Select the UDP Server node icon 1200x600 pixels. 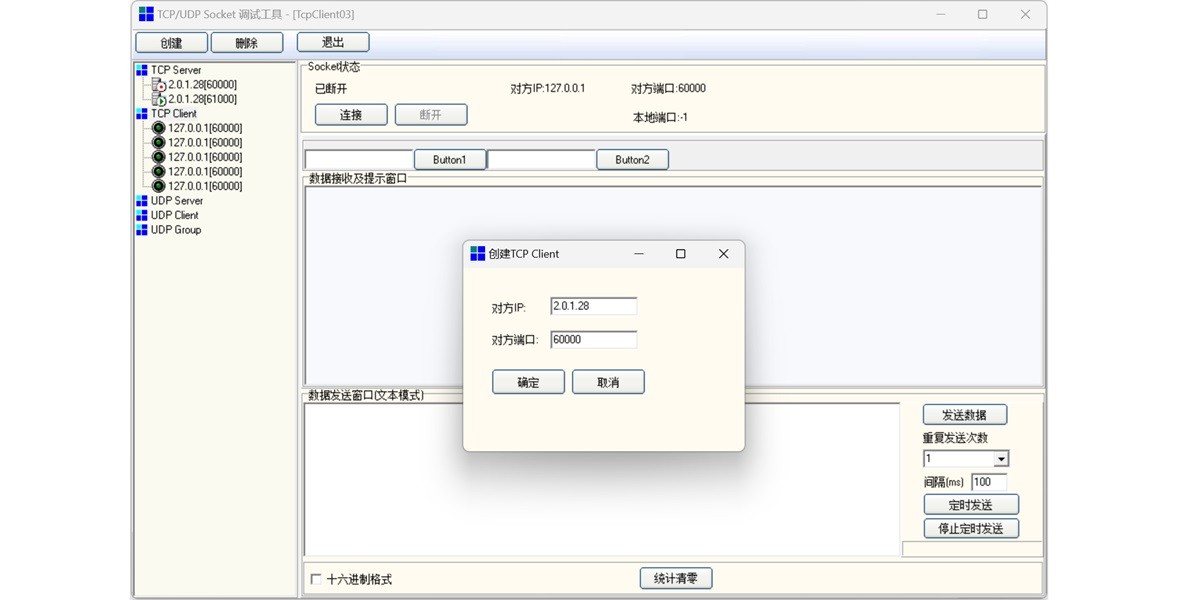tap(141, 200)
